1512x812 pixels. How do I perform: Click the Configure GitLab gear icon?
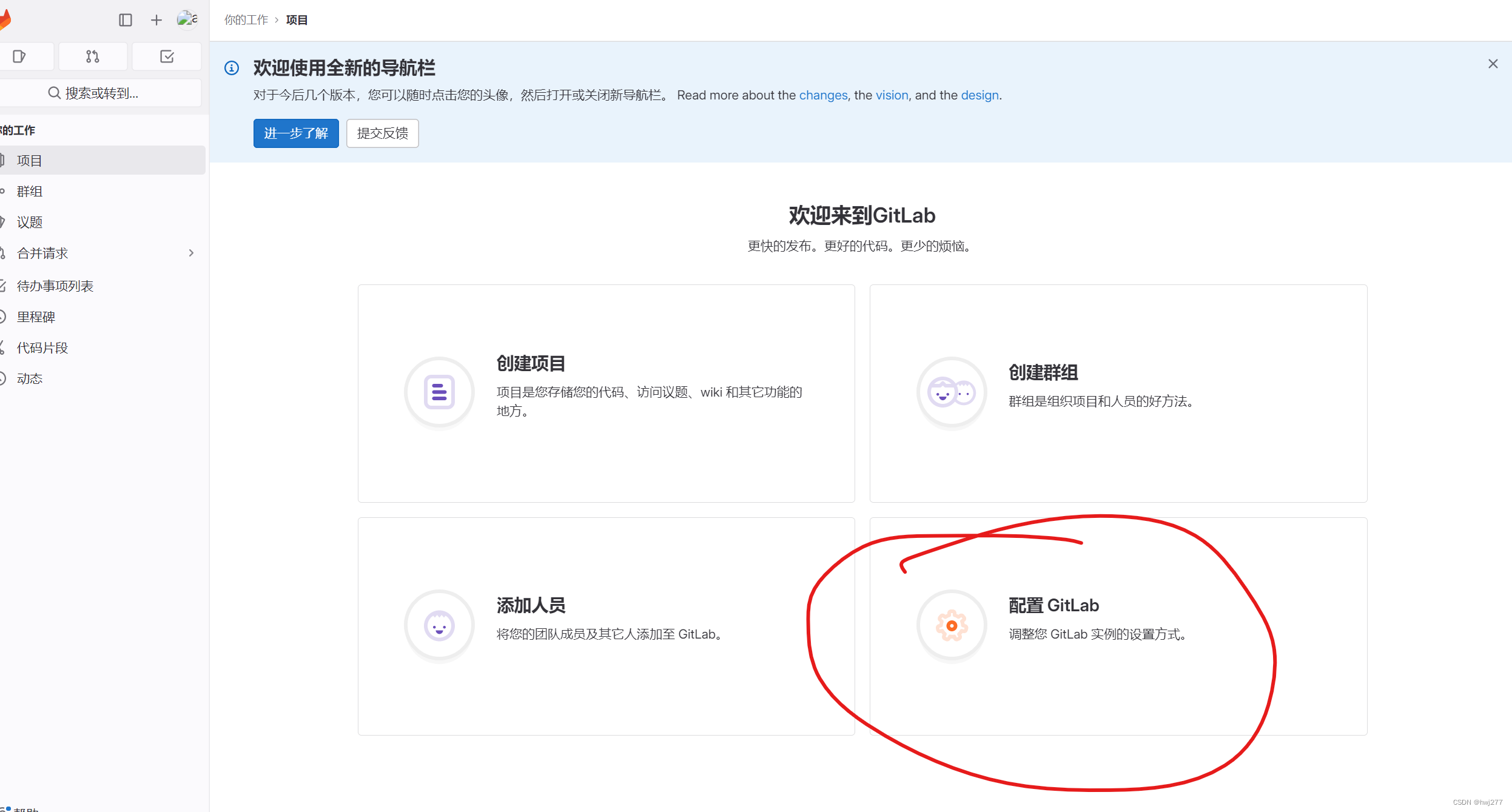[952, 625]
